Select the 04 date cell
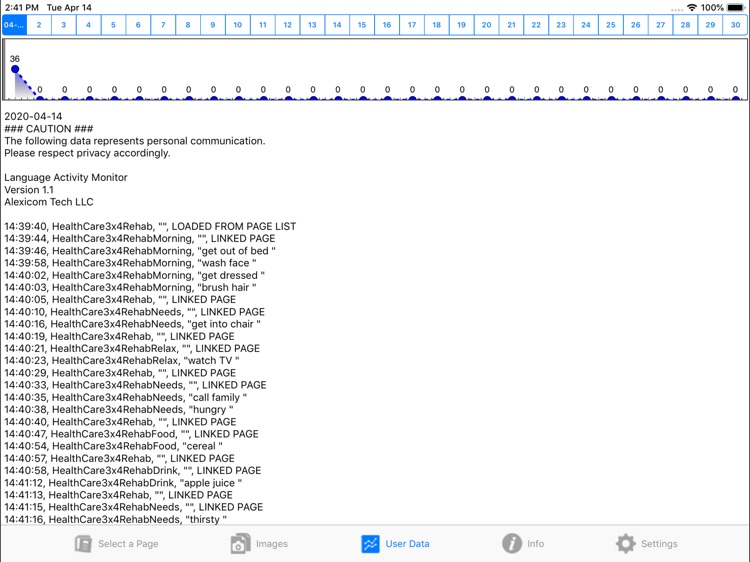 click(x=14, y=25)
